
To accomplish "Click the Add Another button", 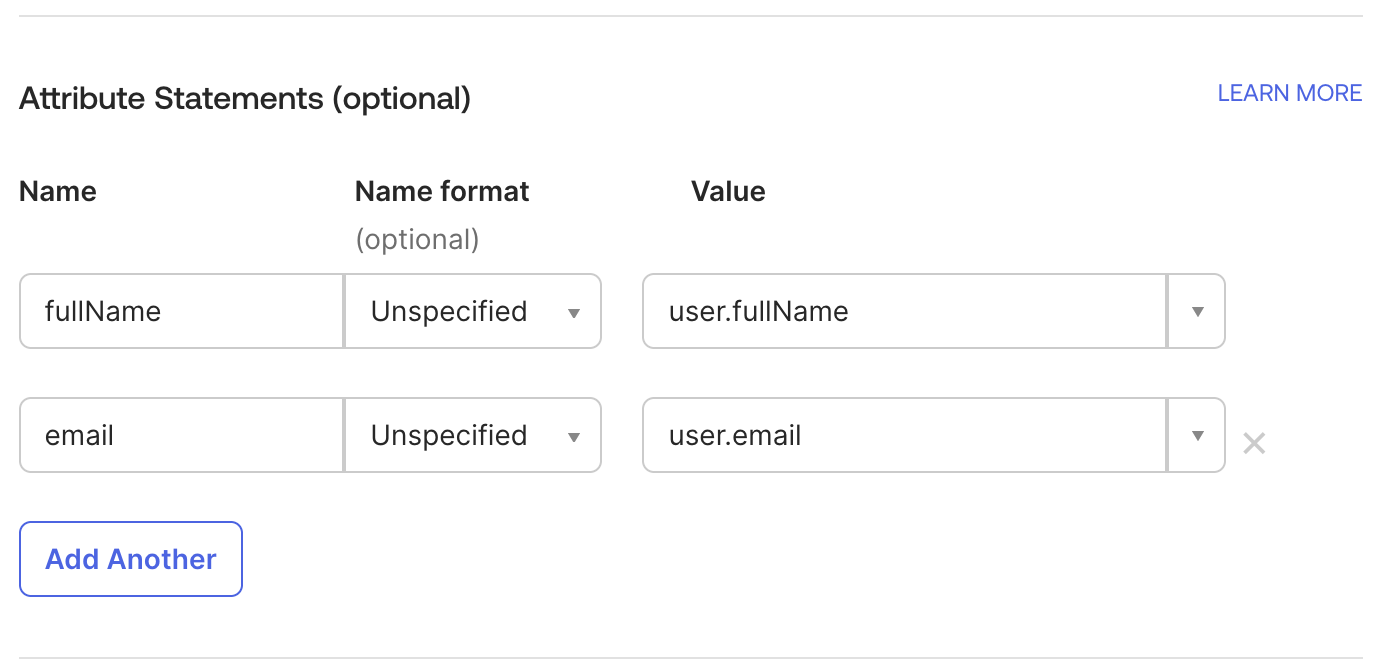I will coord(130,559).
